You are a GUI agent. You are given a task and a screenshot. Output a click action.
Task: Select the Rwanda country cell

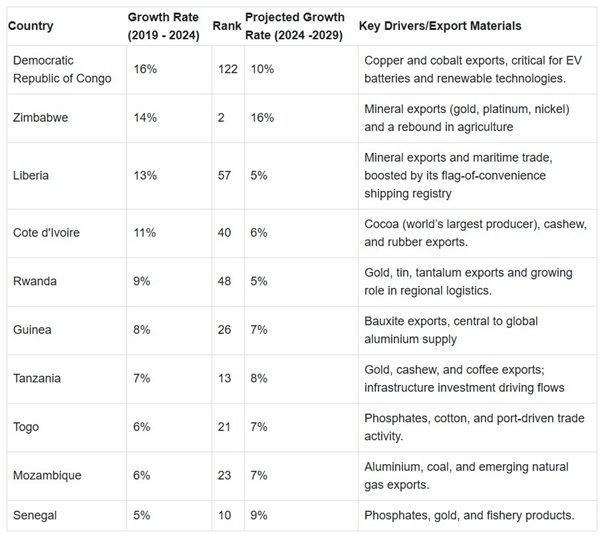34,281
